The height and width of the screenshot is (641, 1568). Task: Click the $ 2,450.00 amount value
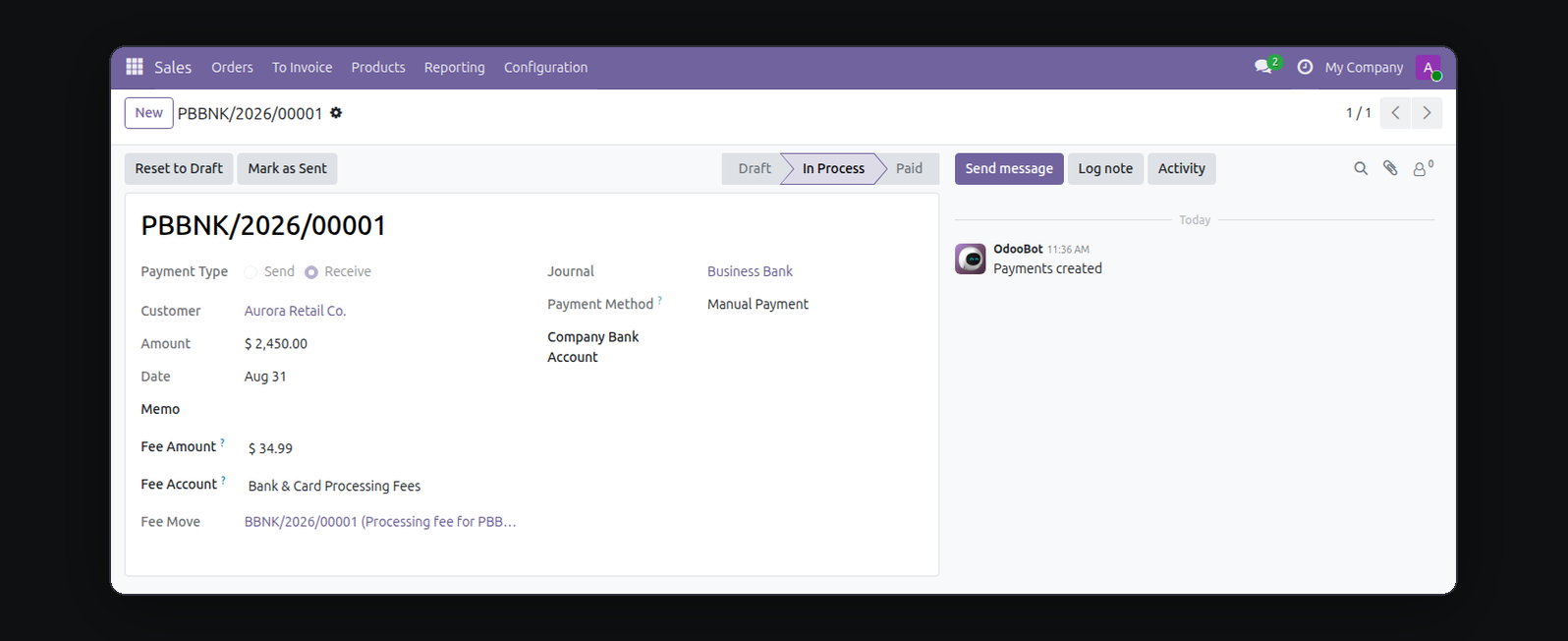click(276, 344)
